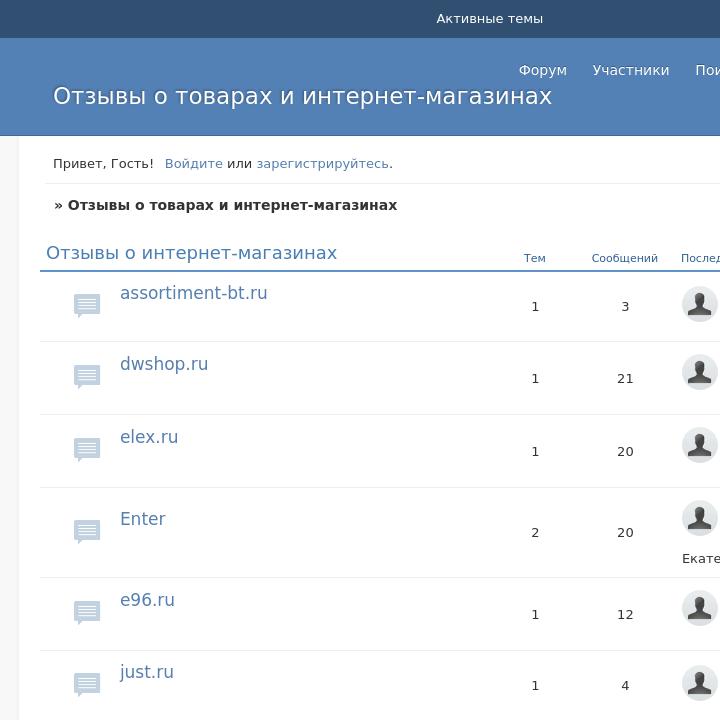720x720 pixels.
Task: Click the e96.ru forum speech-bubble icon
Action: pos(87,612)
